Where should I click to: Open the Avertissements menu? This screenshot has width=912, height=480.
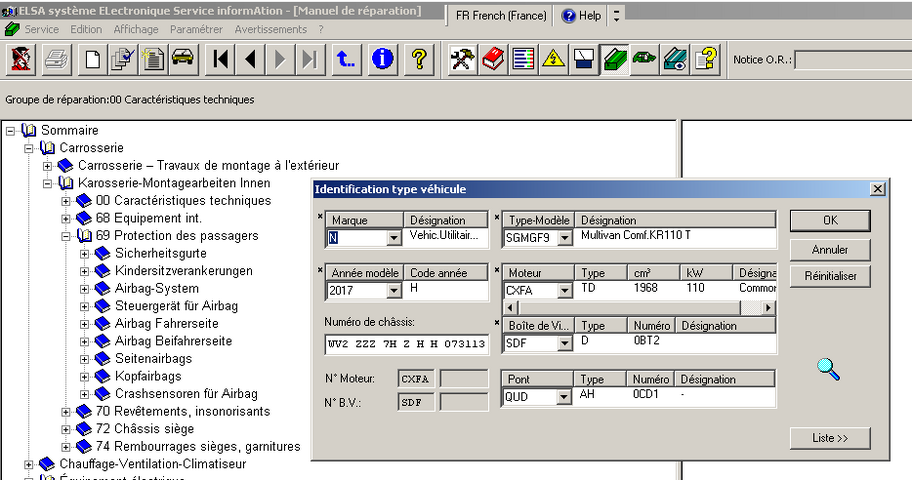270,29
